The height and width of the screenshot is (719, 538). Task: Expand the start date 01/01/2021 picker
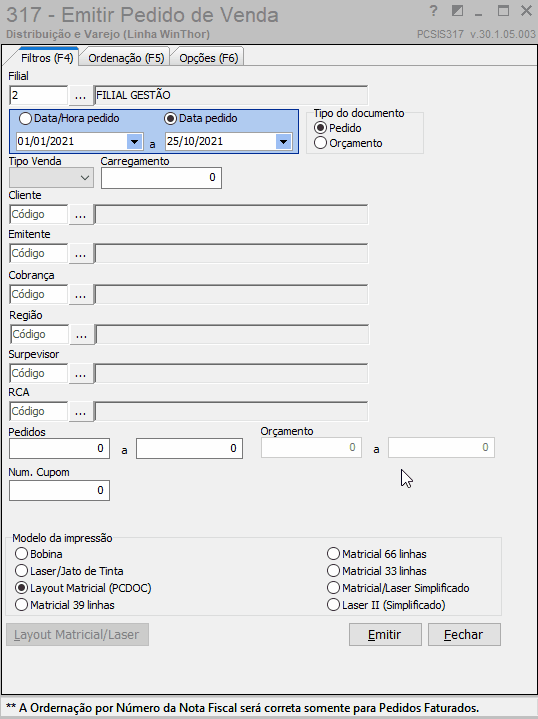pos(134,141)
